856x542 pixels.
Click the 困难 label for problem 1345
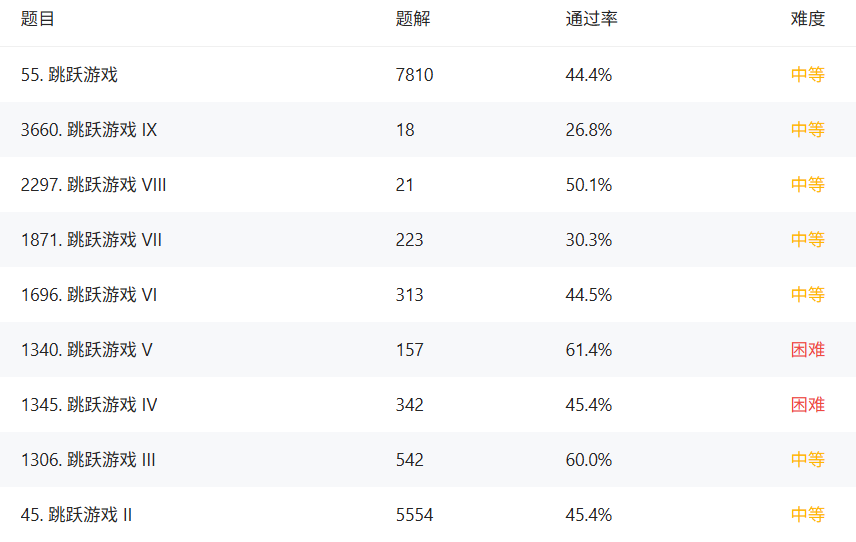click(808, 405)
